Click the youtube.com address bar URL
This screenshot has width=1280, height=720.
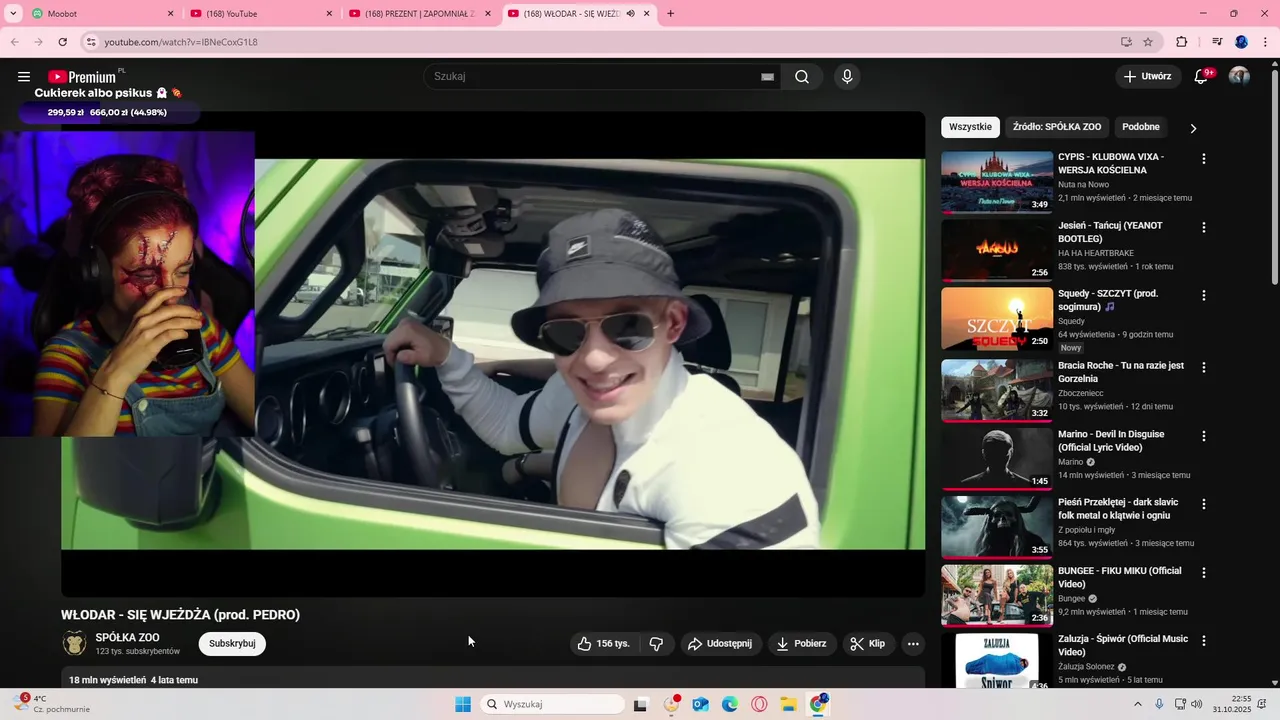pos(181,42)
